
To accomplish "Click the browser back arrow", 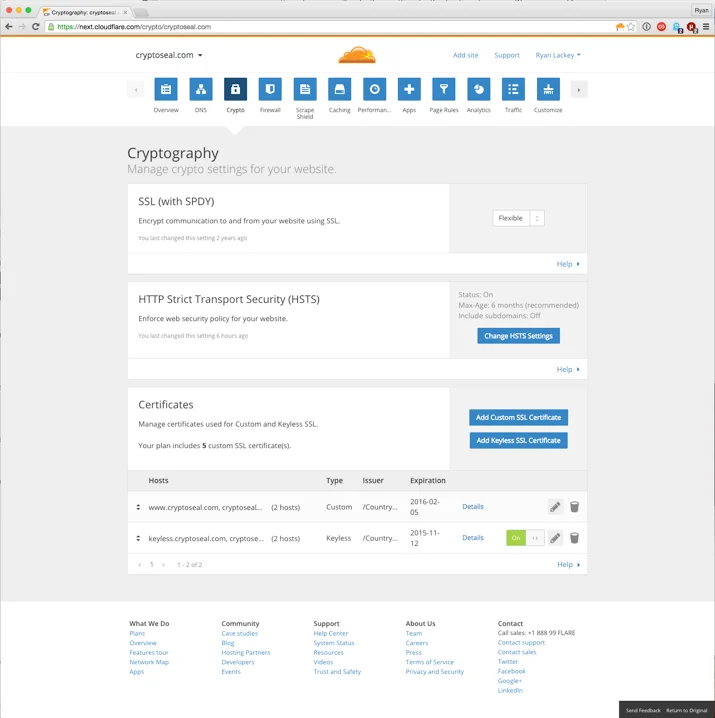I will coord(9,27).
